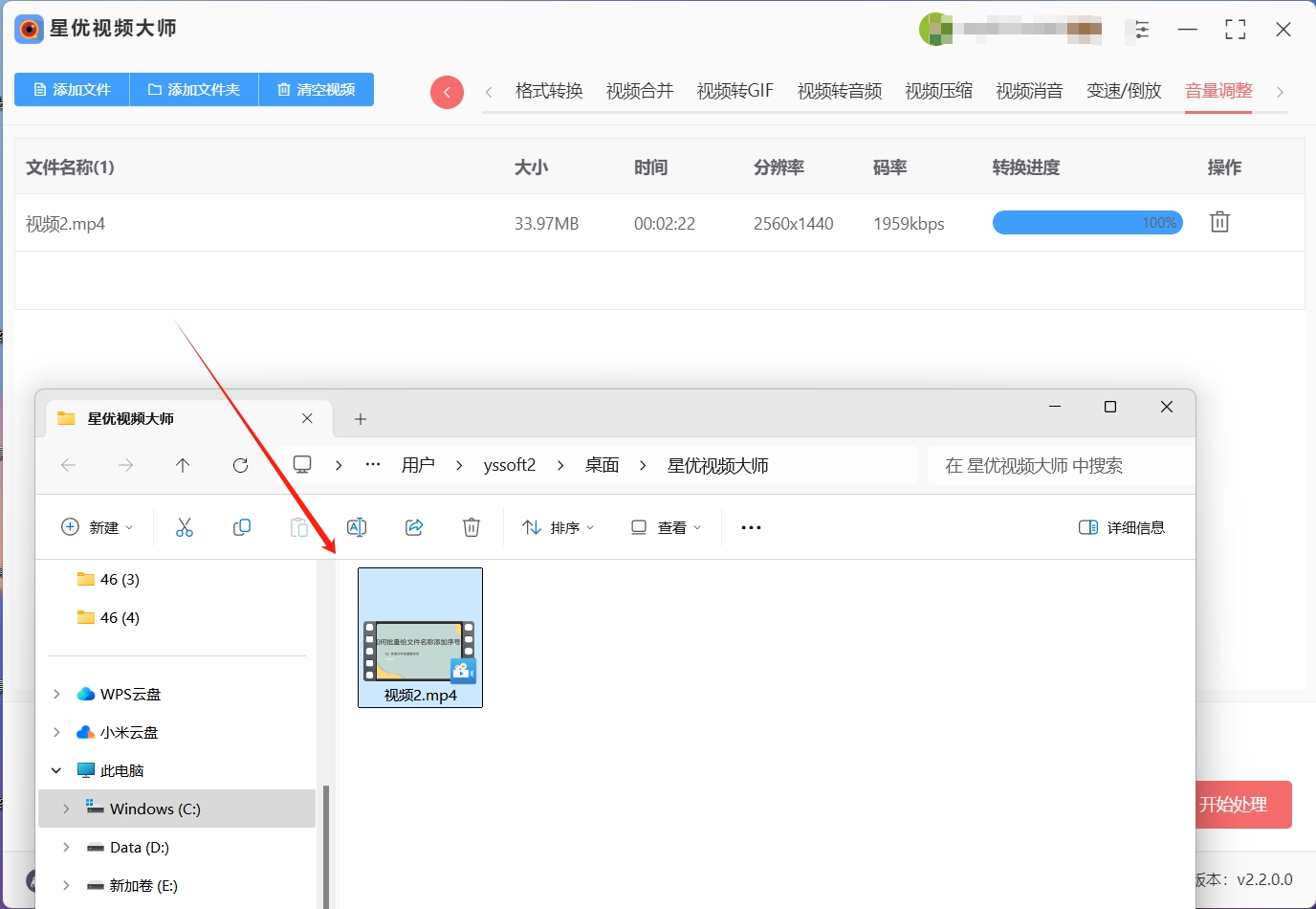Switch to the 视频转音频 tab
This screenshot has height=909, width=1316.
coord(840,91)
